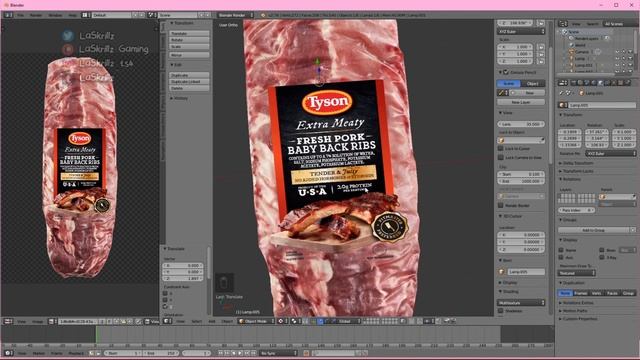Open Maximum Draw Type Textured dropdown

(x=577, y=273)
